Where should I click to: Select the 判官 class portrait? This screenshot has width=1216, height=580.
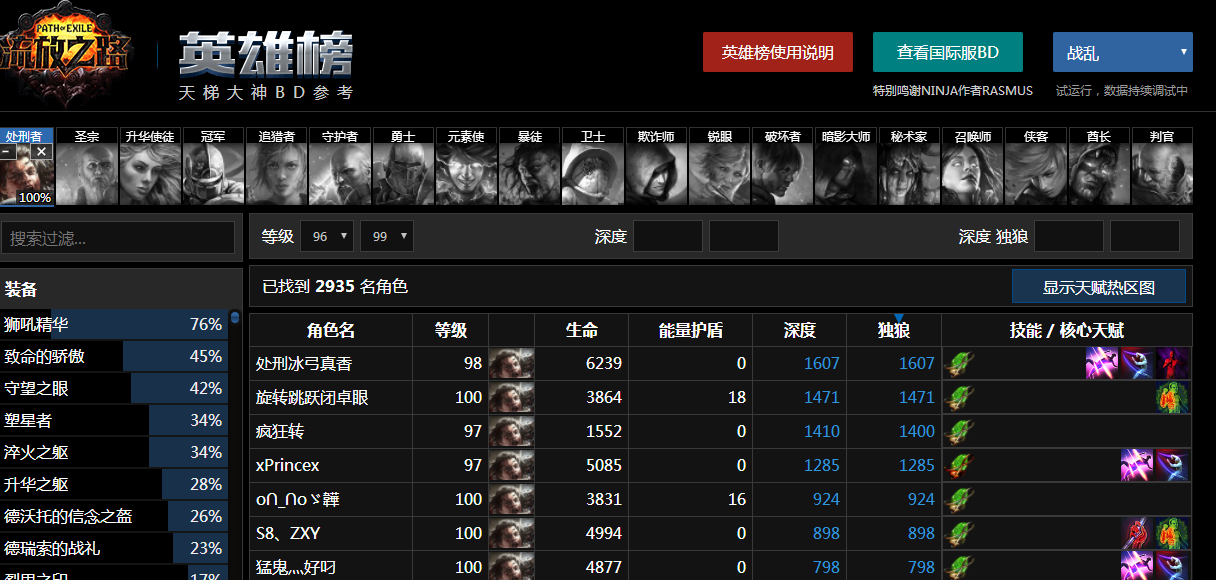(1161, 166)
